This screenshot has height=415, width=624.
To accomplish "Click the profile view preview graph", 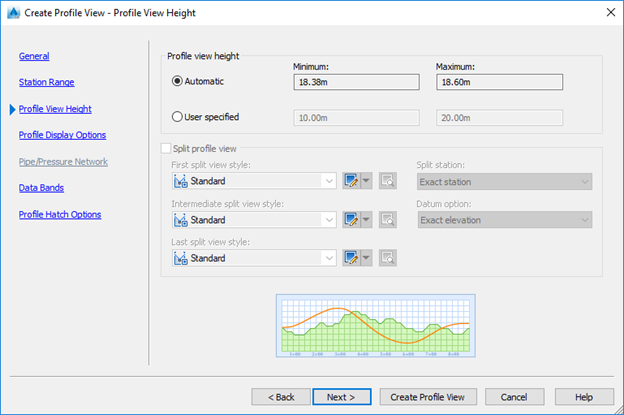I will (x=375, y=326).
